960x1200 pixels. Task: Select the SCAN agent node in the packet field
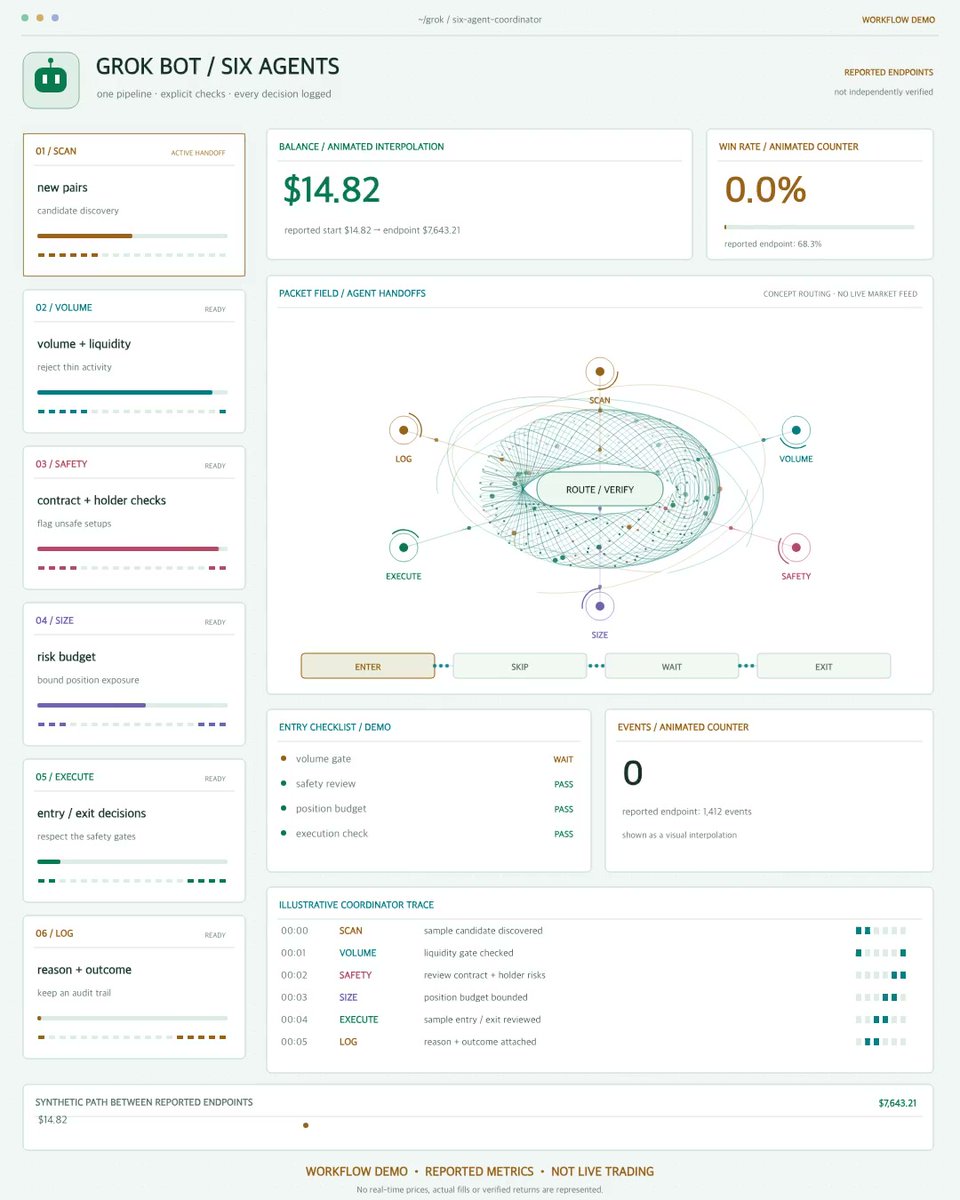600,371
